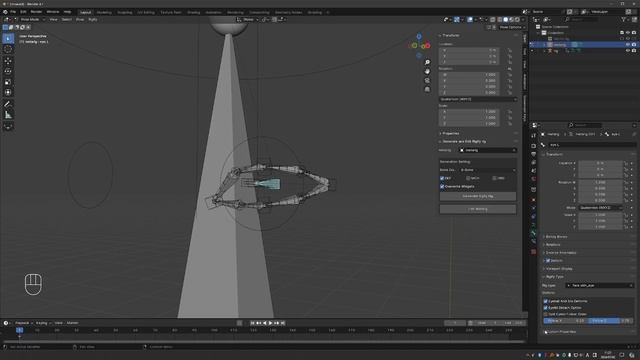
Task: Select the Measure tool
Action: point(8,115)
